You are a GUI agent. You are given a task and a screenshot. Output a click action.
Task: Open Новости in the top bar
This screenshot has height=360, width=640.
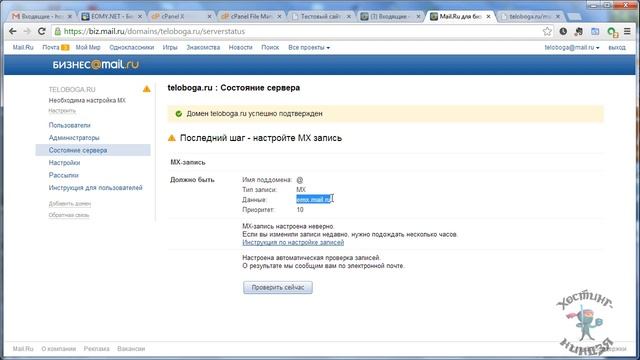click(x=240, y=47)
